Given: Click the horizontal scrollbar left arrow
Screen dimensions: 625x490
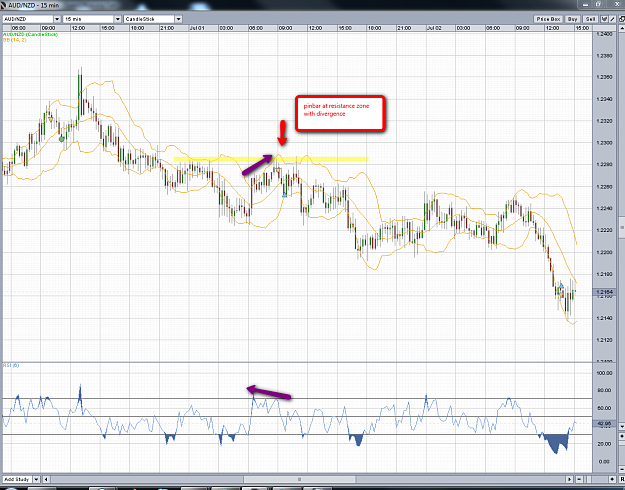Looking at the screenshot, I should tap(46, 479).
